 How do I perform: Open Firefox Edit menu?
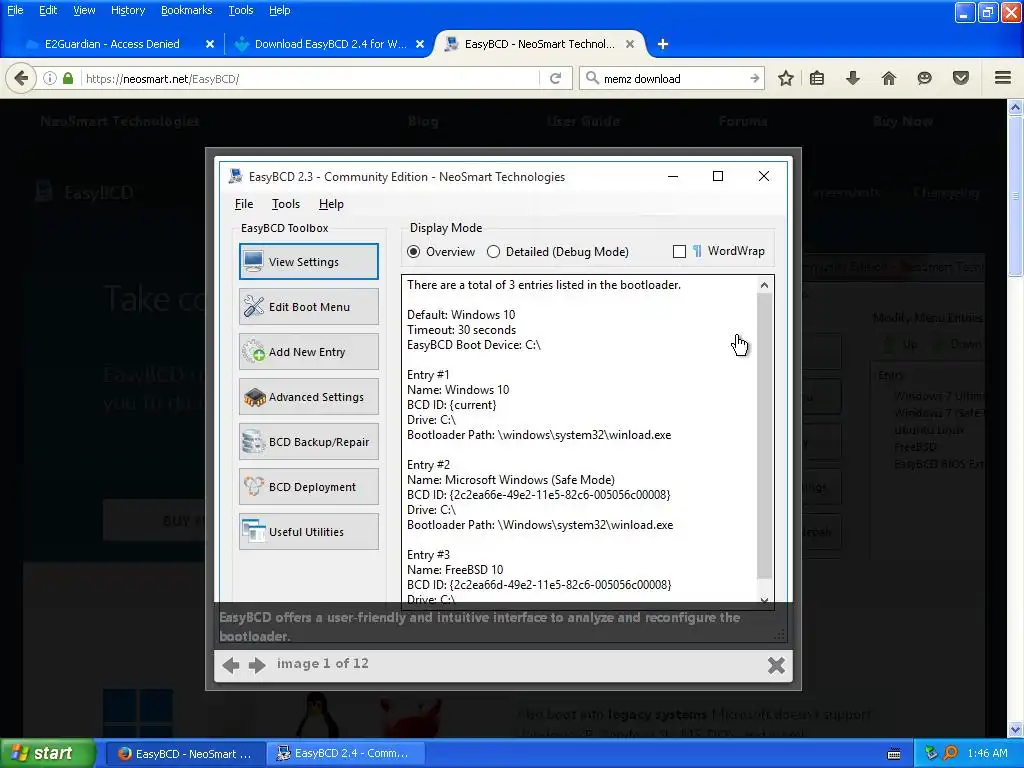tap(48, 10)
